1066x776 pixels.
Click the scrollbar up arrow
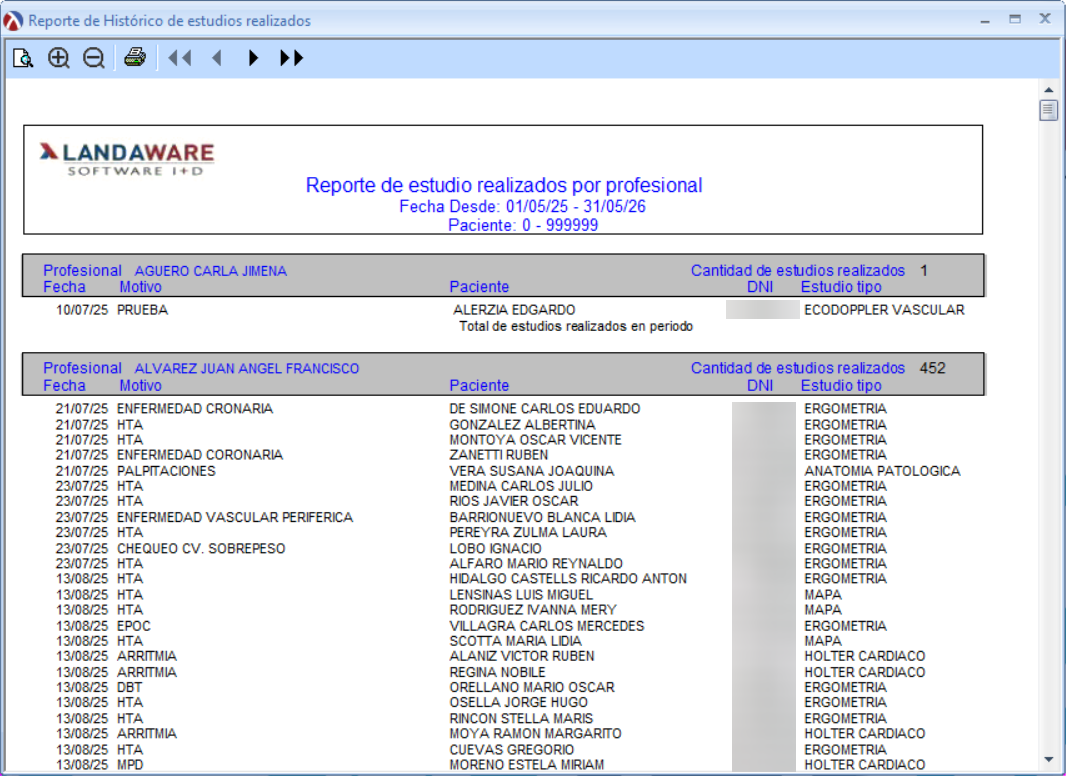click(x=1048, y=89)
